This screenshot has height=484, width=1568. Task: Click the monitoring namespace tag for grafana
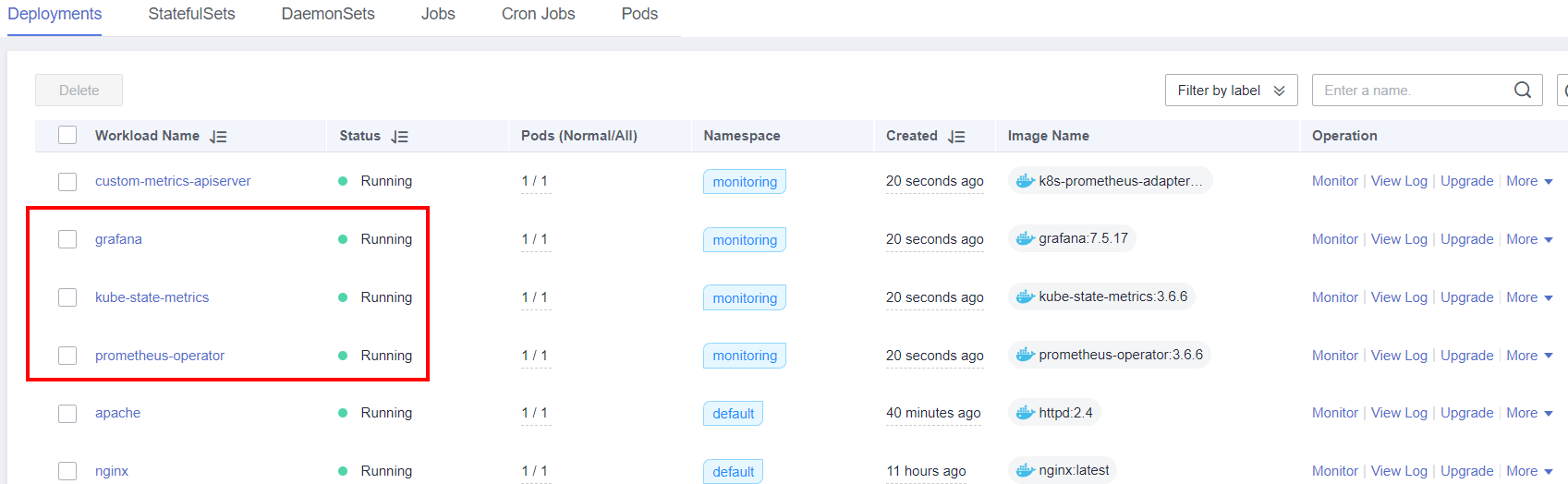[744, 240]
